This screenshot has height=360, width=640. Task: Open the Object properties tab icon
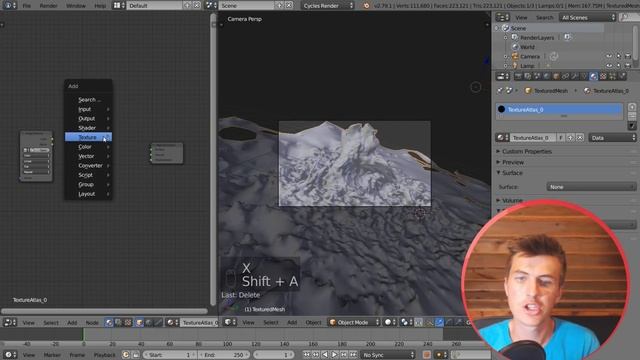pos(556,76)
